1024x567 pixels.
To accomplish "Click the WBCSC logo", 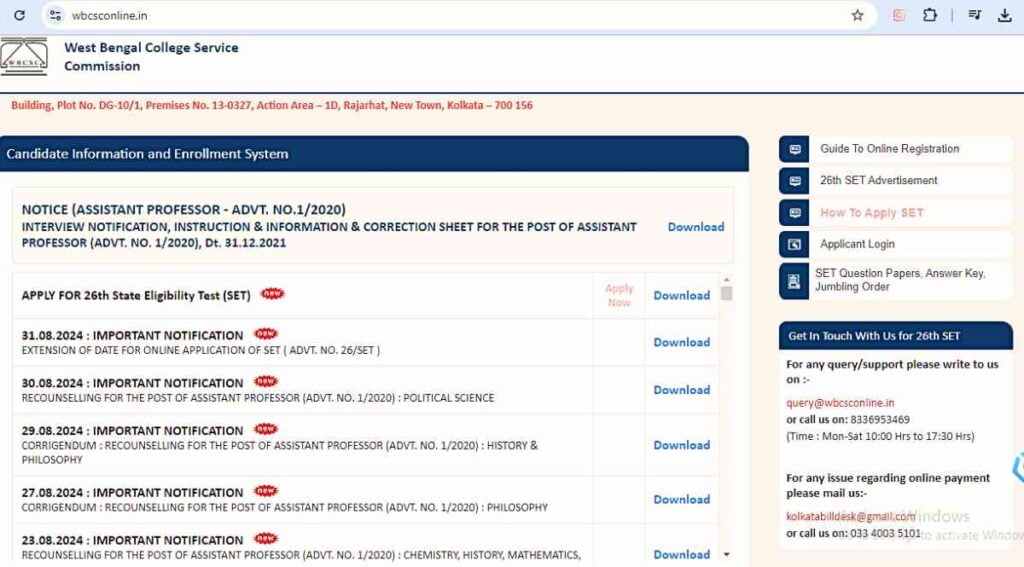I will 24,57.
